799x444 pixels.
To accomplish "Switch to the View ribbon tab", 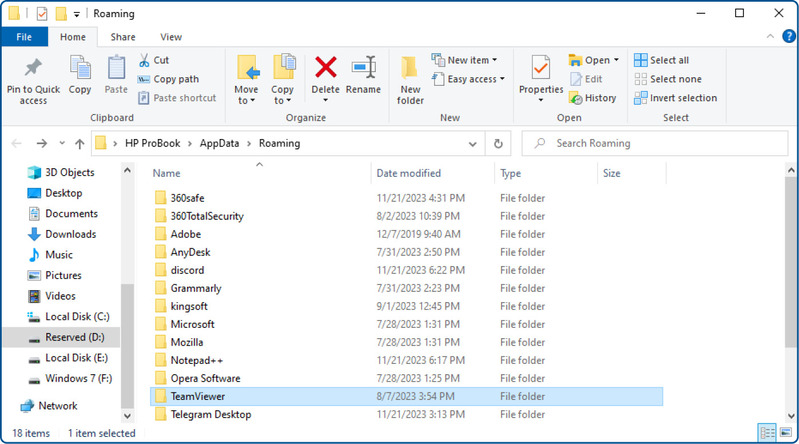I will [x=171, y=37].
